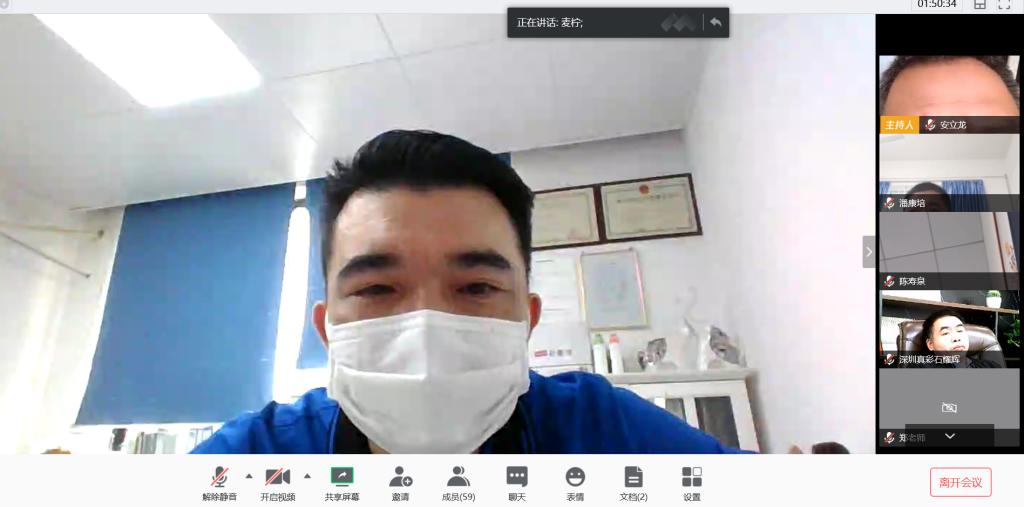Open the 表情 emoji reactions
This screenshot has width=1024, height=507.
tap(575, 478)
